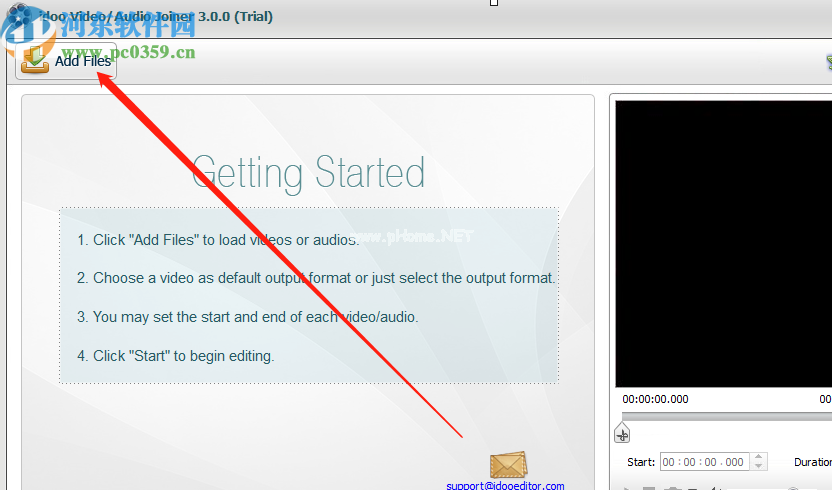
Task: Click the speaker volume icon beside the snapshot icon
Action: (x=714, y=488)
